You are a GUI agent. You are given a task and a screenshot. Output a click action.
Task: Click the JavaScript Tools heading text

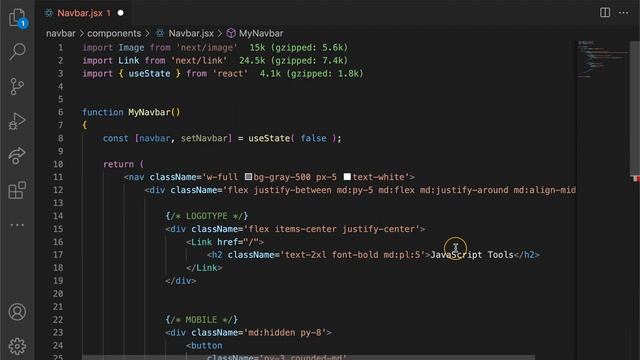[472, 255]
